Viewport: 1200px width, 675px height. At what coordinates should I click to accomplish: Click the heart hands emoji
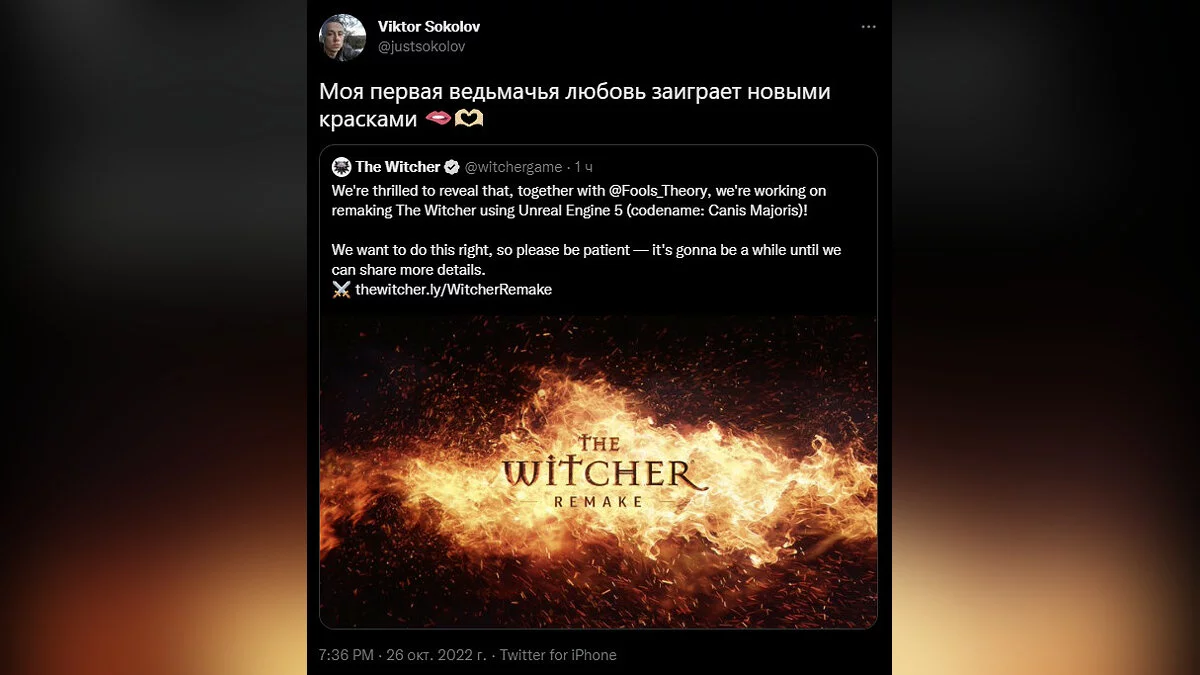(x=469, y=119)
